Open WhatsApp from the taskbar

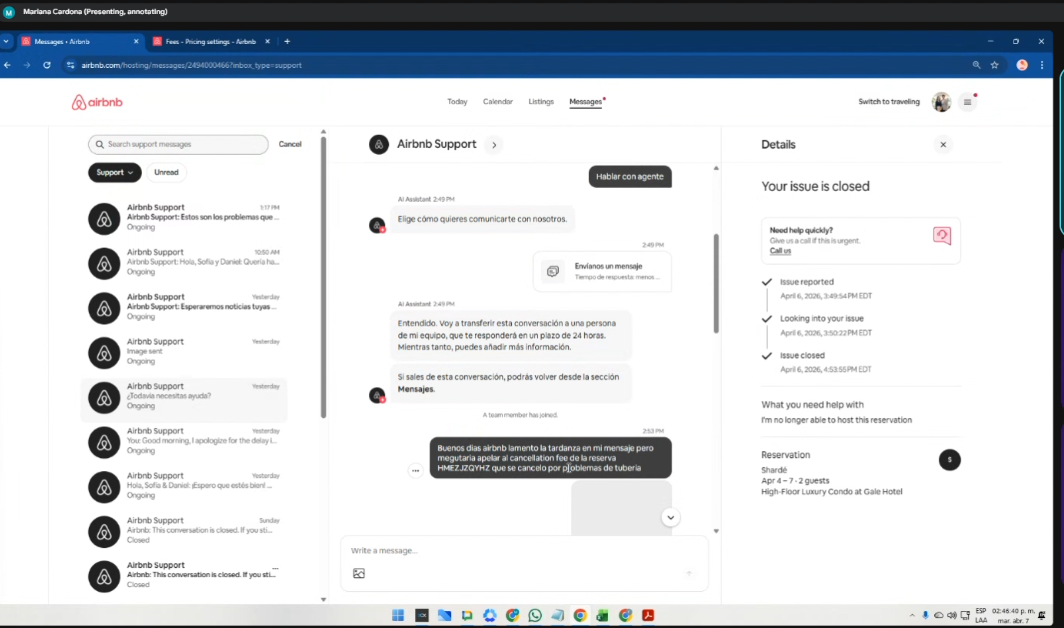[x=535, y=615]
